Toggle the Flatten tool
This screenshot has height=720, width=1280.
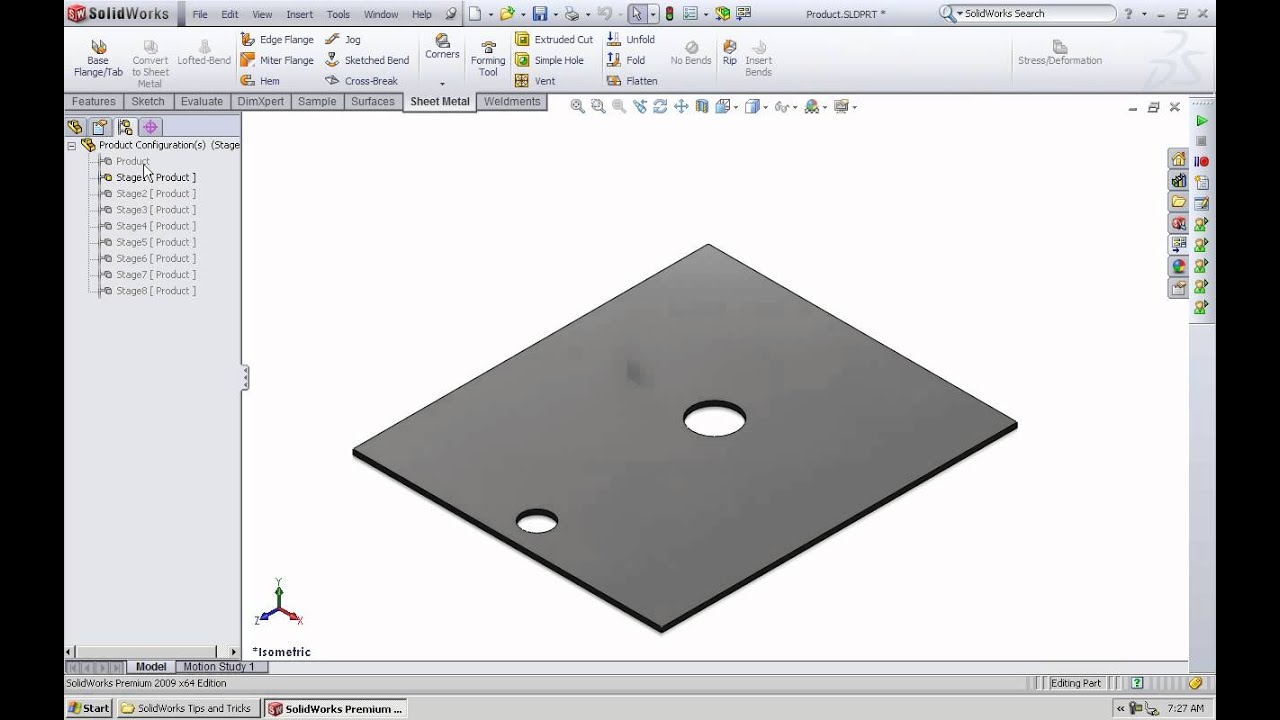(632, 81)
